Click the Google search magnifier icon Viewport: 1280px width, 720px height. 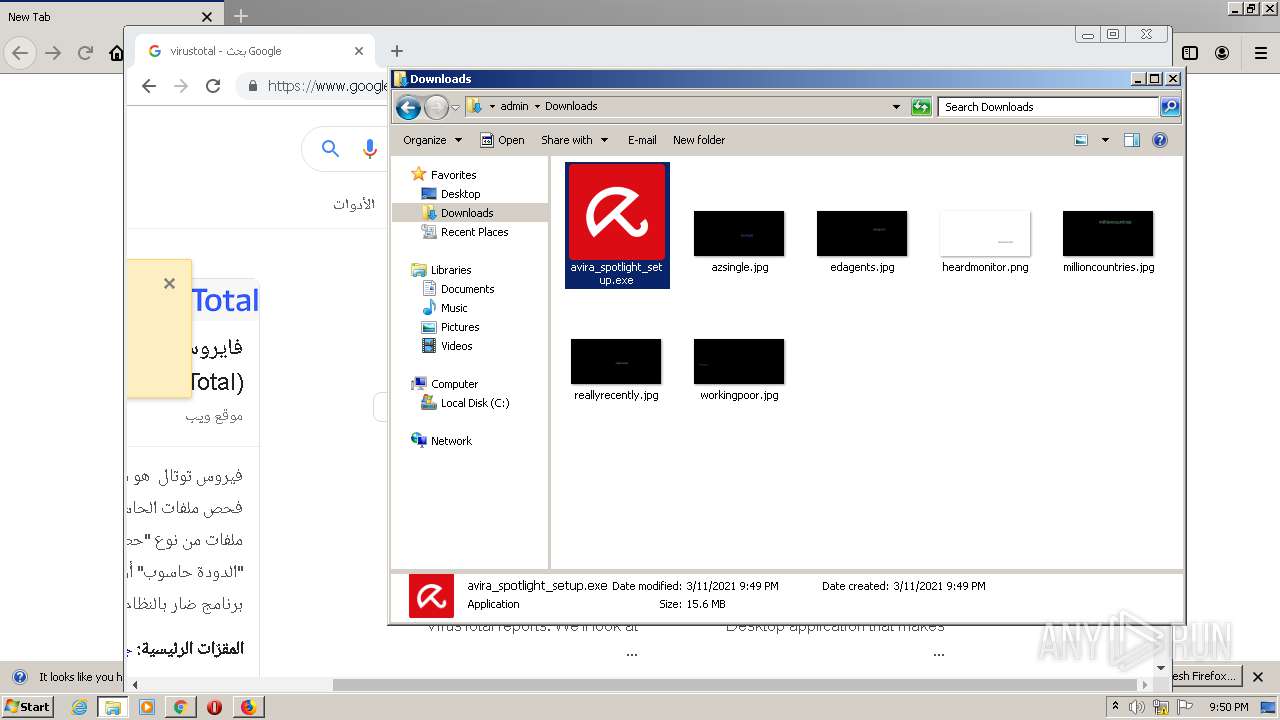pos(330,149)
